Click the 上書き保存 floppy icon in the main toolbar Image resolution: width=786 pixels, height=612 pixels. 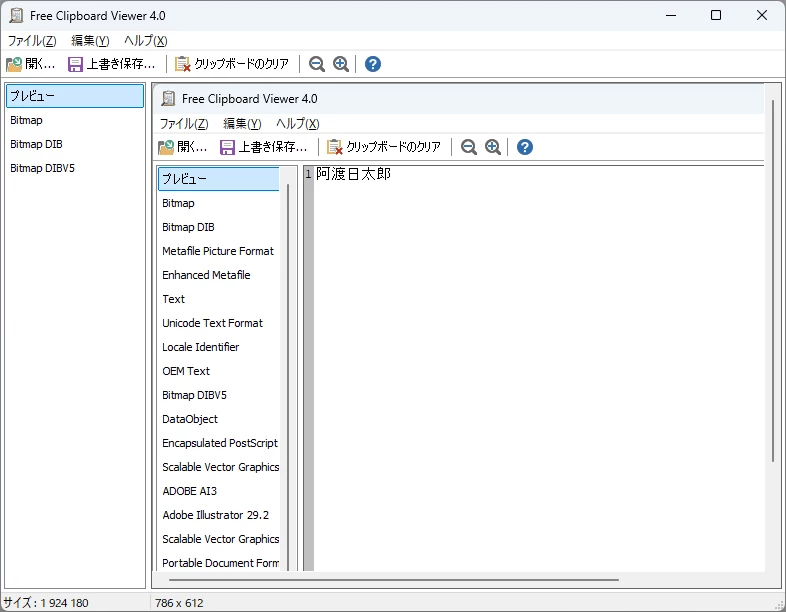coord(75,64)
